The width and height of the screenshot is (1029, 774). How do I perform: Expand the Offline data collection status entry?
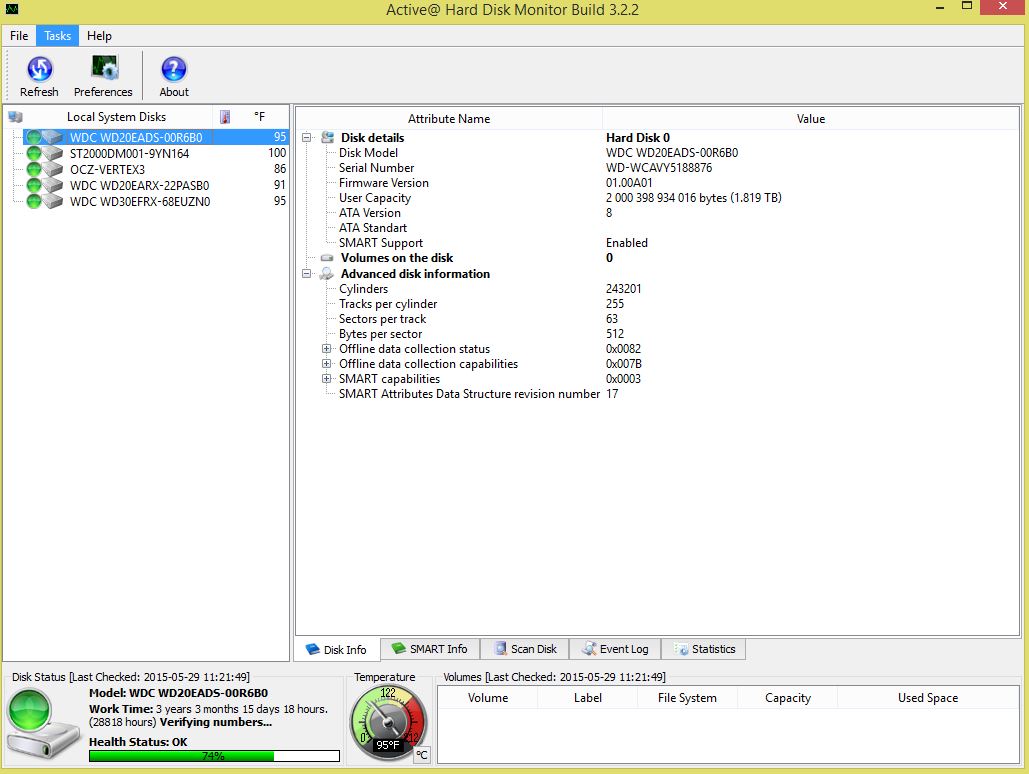point(328,349)
